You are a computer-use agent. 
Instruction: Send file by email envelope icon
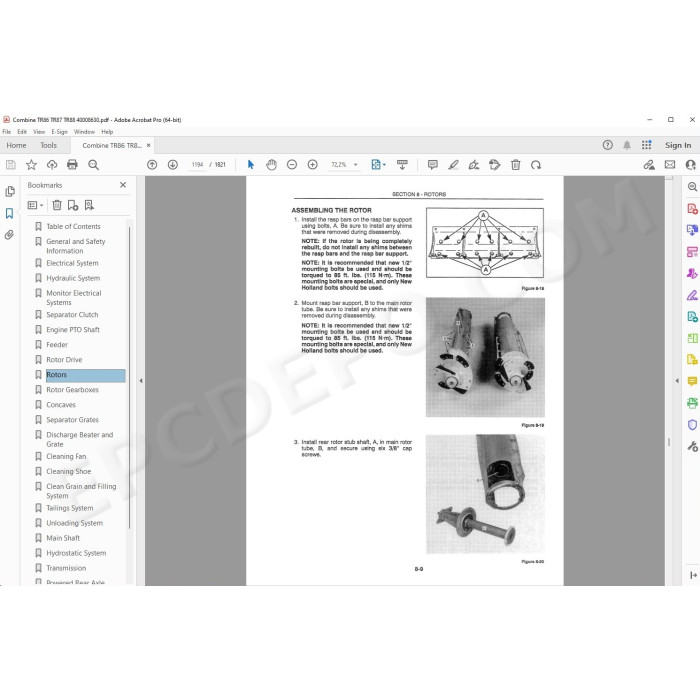coord(670,165)
